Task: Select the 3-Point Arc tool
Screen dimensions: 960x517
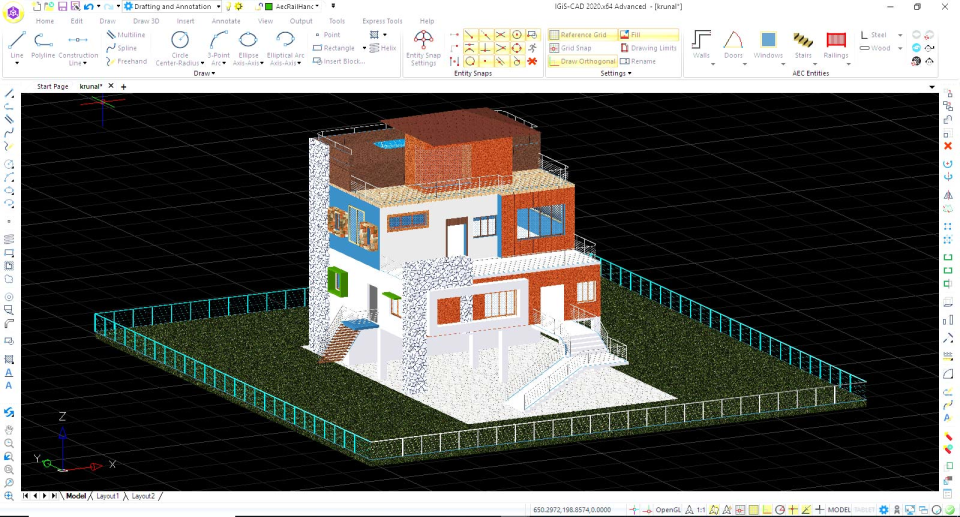Action: (x=219, y=47)
